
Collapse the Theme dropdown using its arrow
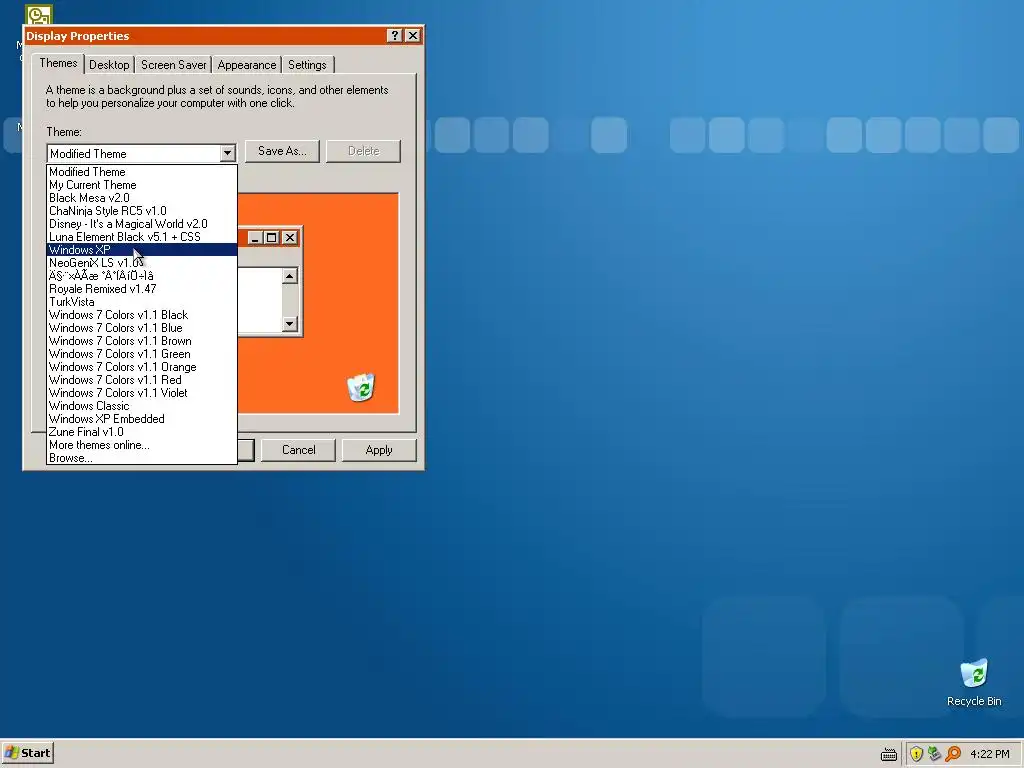pos(227,153)
